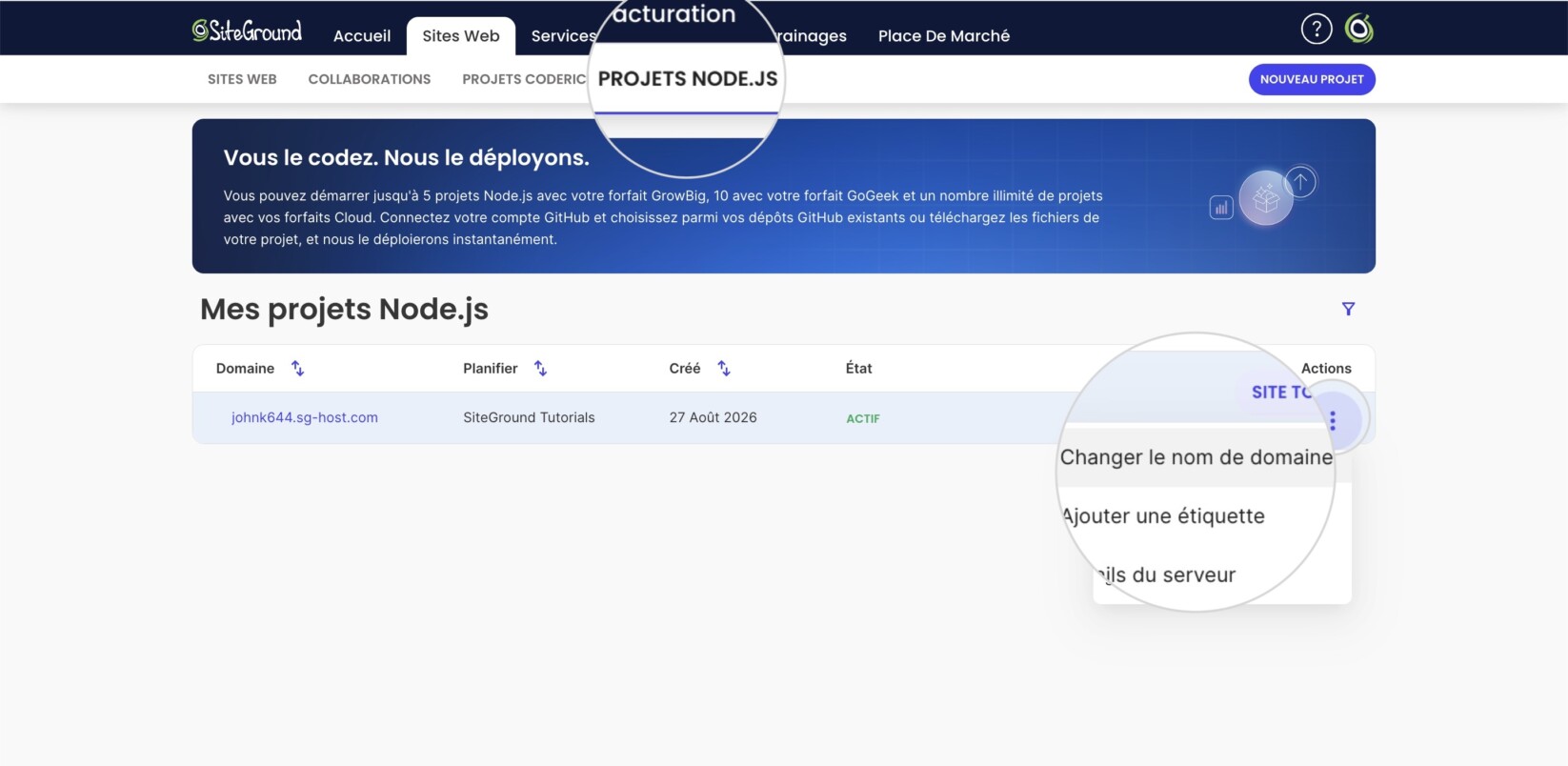Viewport: 1568px width, 766px height.
Task: Click the SiteGround Tutorials plan cell
Action: [529, 417]
